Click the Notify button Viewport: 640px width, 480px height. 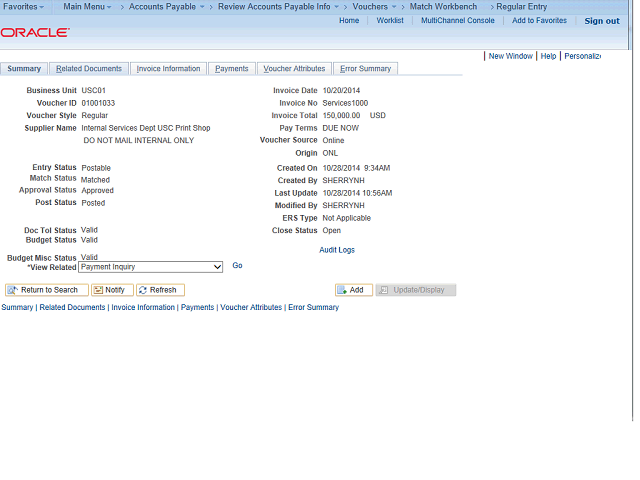click(112, 290)
